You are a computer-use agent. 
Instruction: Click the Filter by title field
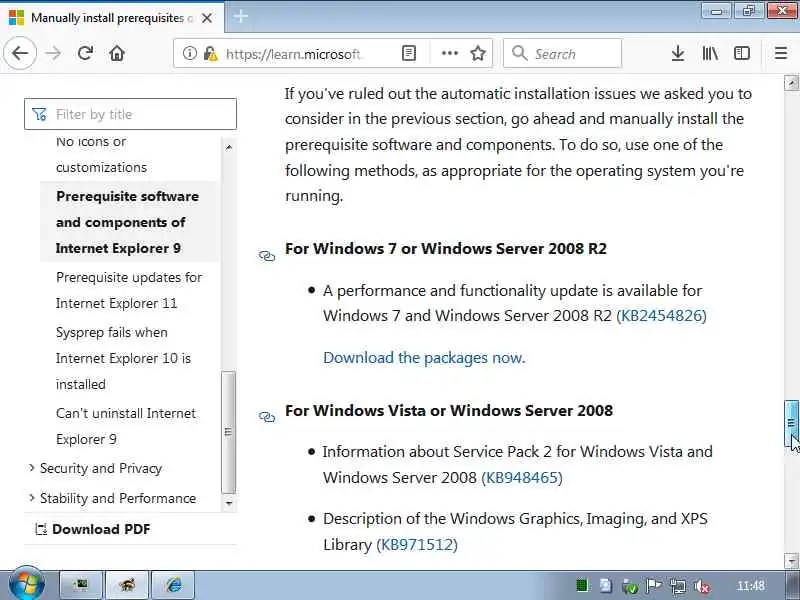point(130,114)
